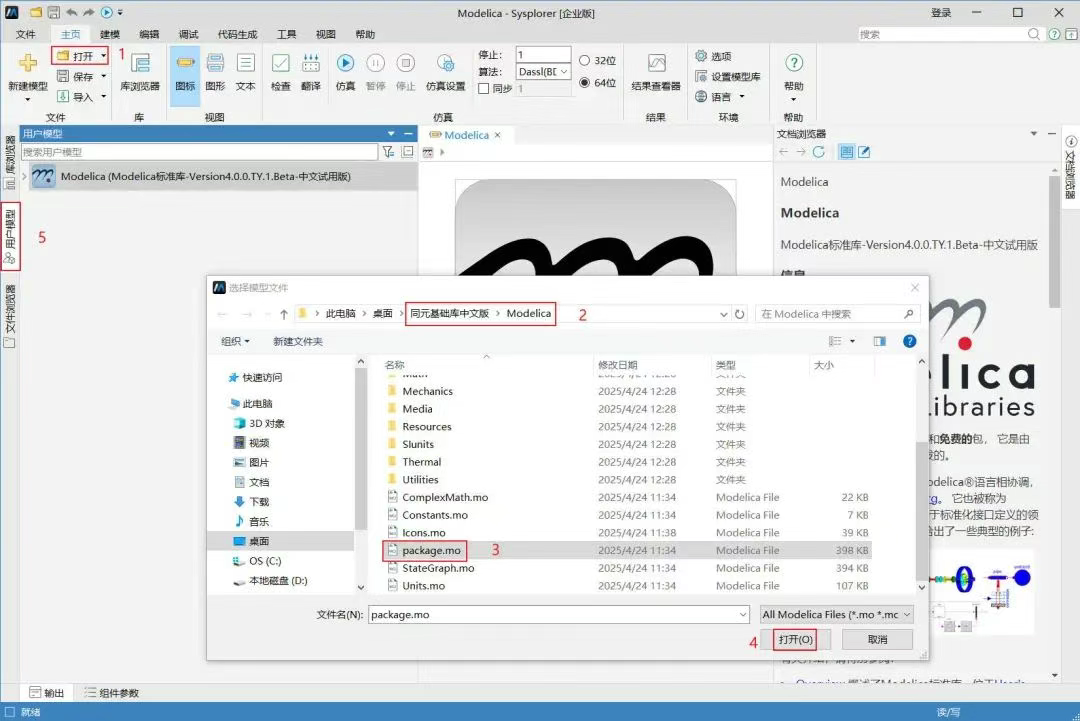
Task: Click Set Model Library (设置模型库)
Action: [x=728, y=76]
